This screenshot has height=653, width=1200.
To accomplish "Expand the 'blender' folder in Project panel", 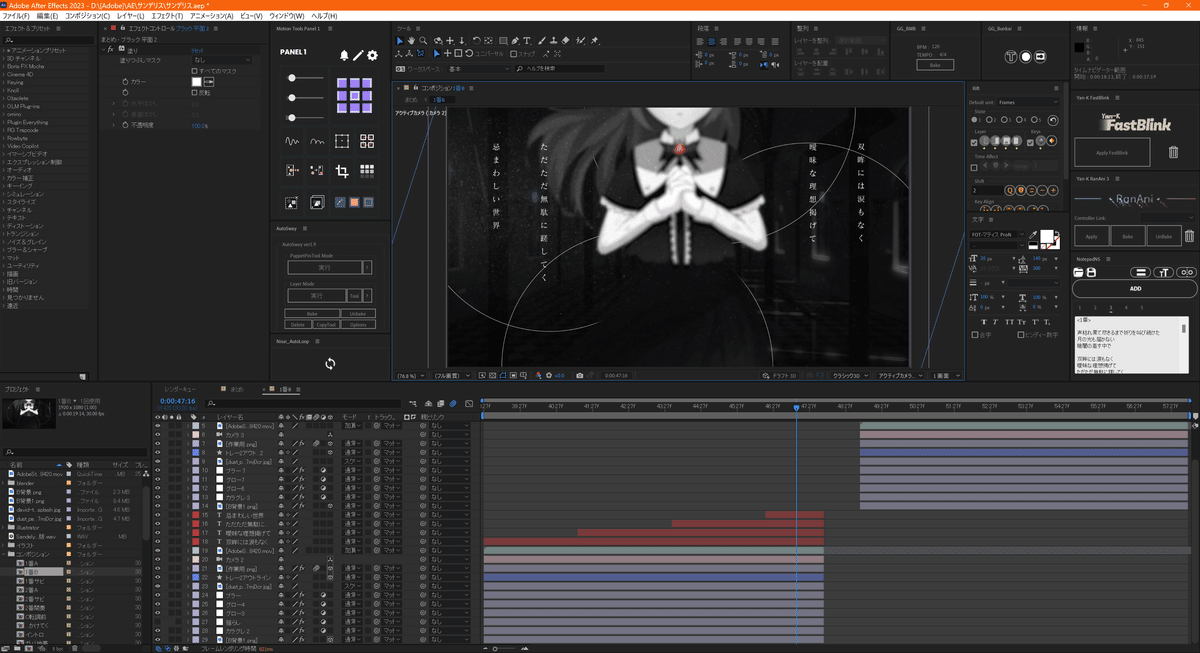I will coord(3,483).
